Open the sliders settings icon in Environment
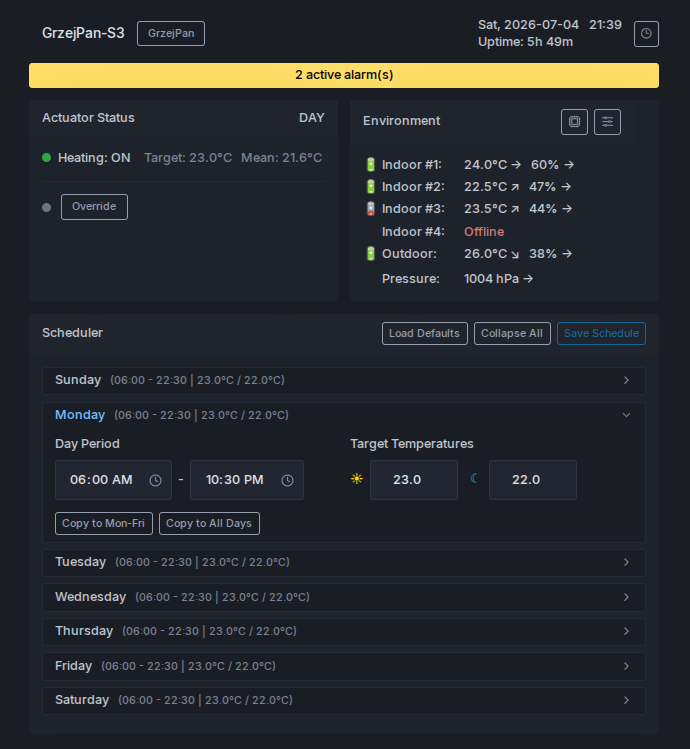Image resolution: width=690 pixels, height=749 pixels. pos(607,122)
